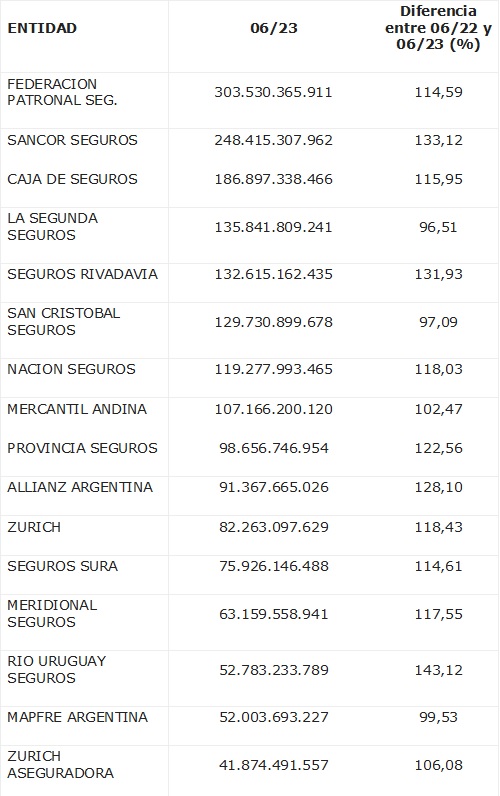Click the ZURICH ASEGURADORA entity cell
Image resolution: width=500 pixels, height=796 pixels.
point(60,765)
